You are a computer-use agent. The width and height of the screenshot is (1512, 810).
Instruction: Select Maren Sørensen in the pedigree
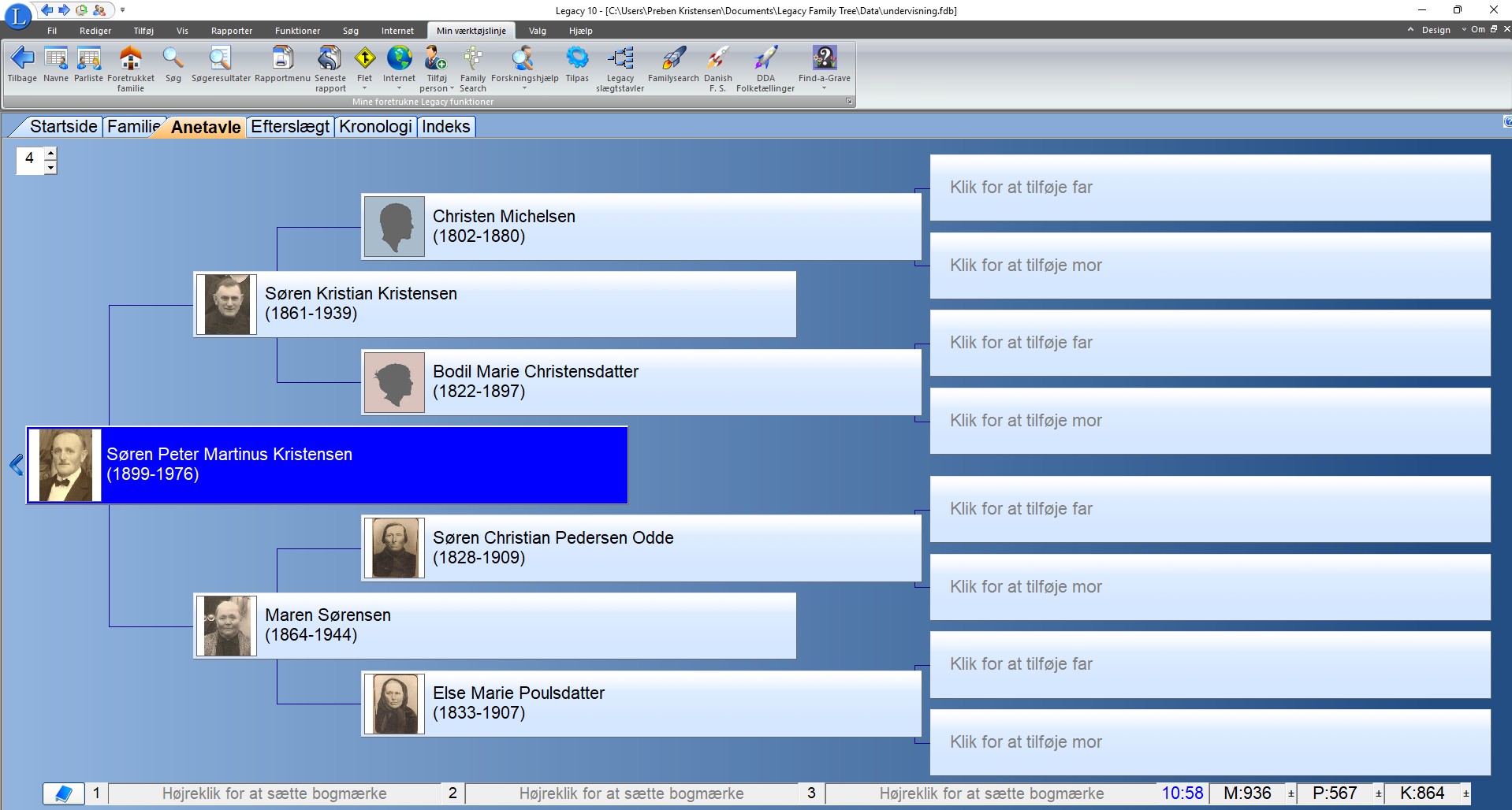[x=494, y=626]
